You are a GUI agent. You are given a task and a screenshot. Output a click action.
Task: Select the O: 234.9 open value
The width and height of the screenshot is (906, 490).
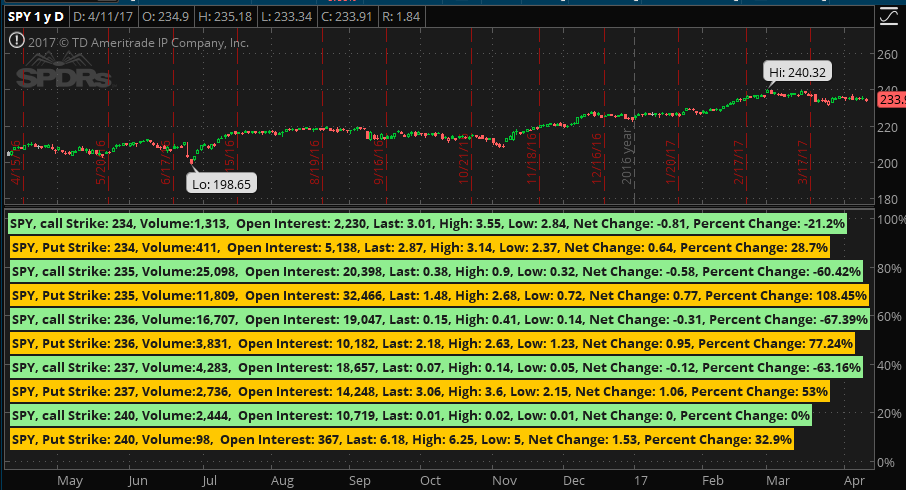pos(166,17)
